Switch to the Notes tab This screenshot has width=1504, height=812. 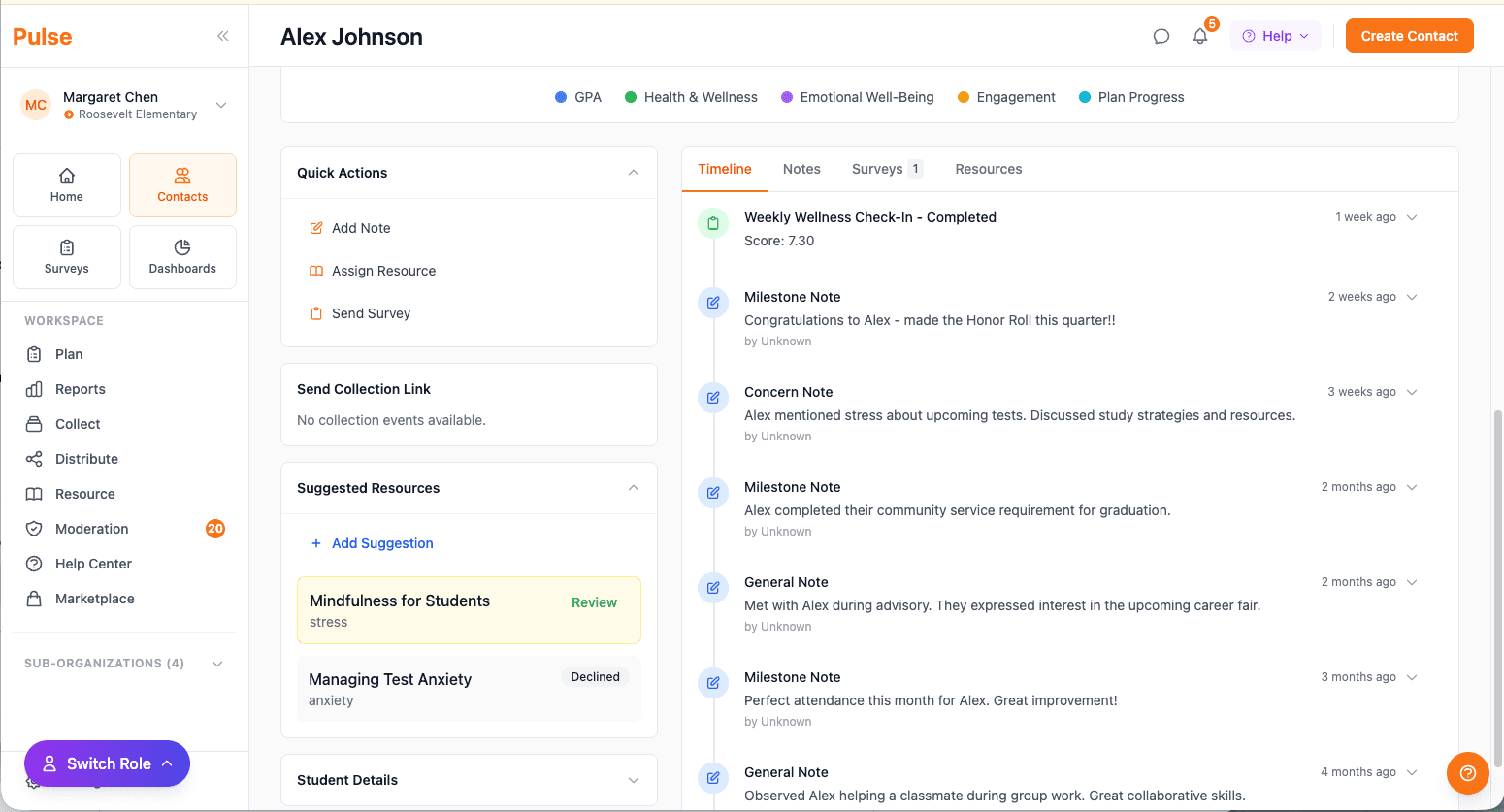(801, 168)
